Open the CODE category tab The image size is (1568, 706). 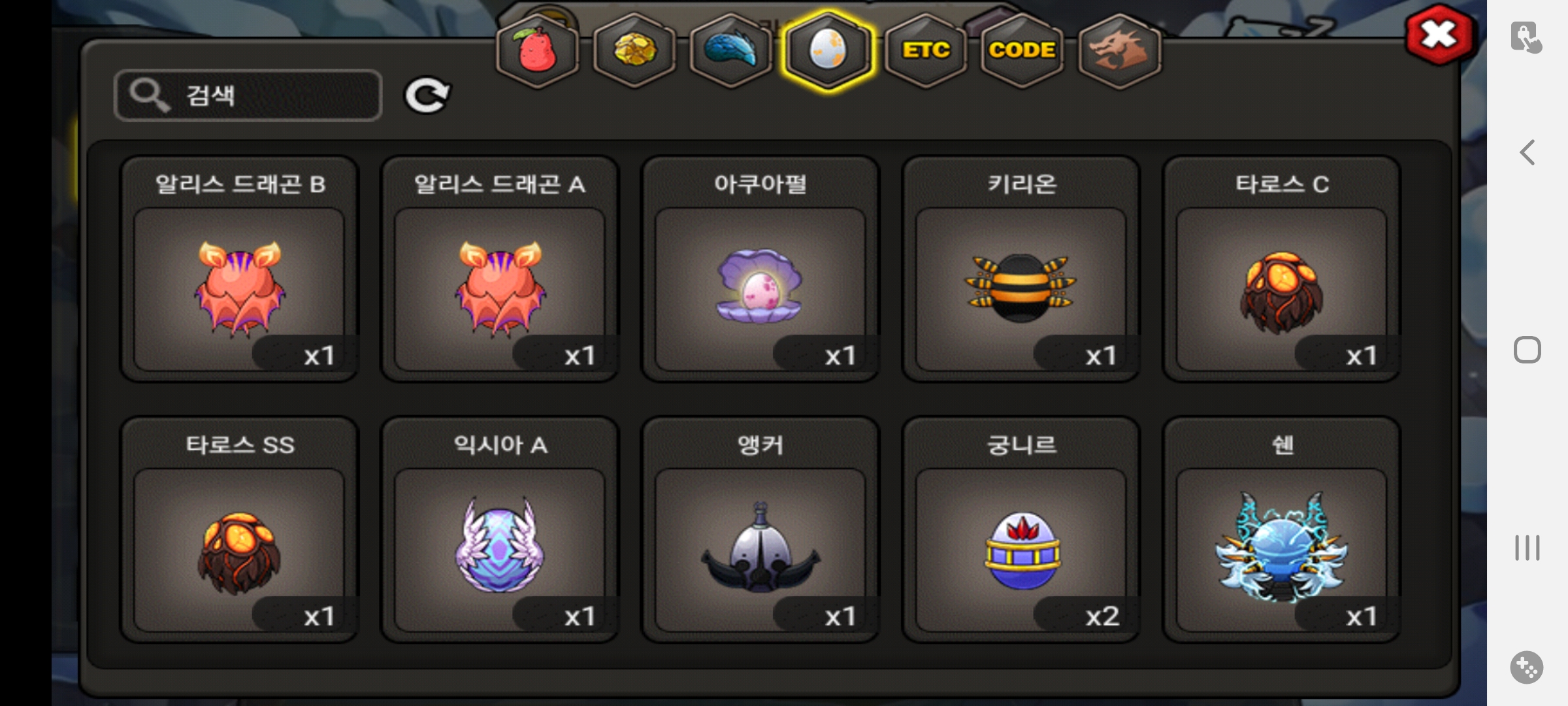[x=1022, y=50]
